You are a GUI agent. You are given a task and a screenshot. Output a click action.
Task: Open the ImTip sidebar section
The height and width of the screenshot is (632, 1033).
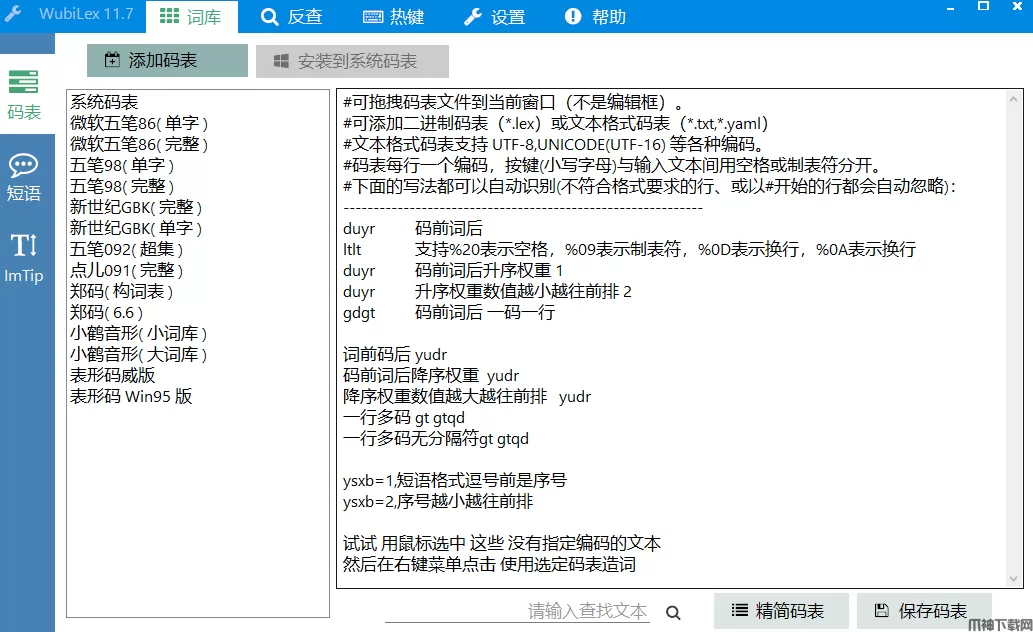[24, 256]
